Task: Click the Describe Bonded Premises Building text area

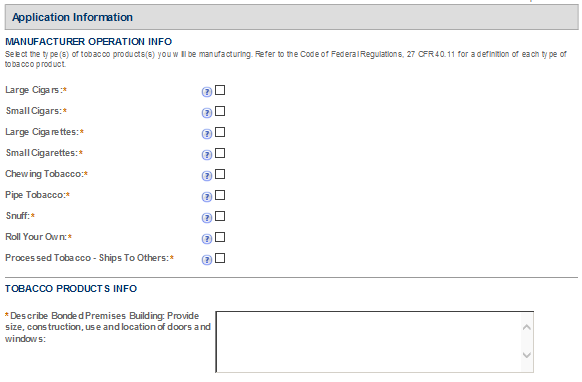Action: pyautogui.click(x=375, y=342)
